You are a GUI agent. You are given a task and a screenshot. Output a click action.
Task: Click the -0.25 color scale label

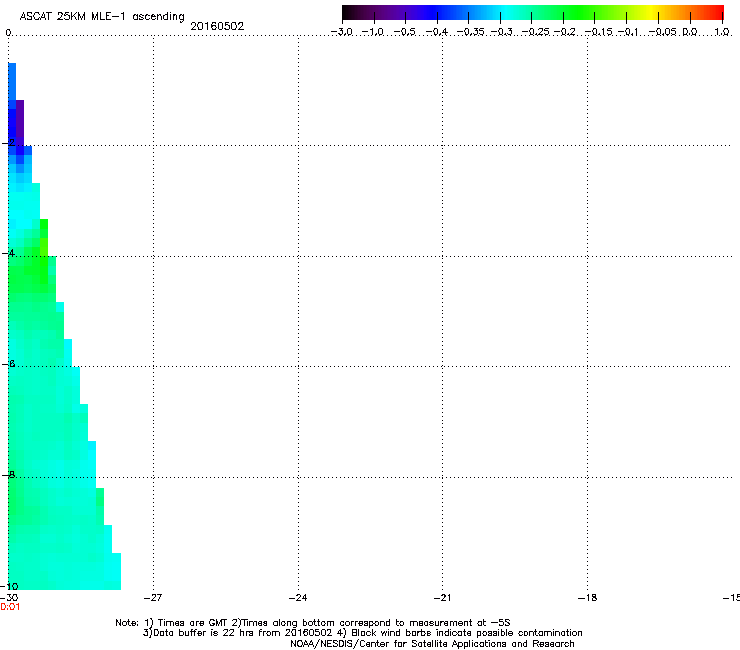pos(536,32)
